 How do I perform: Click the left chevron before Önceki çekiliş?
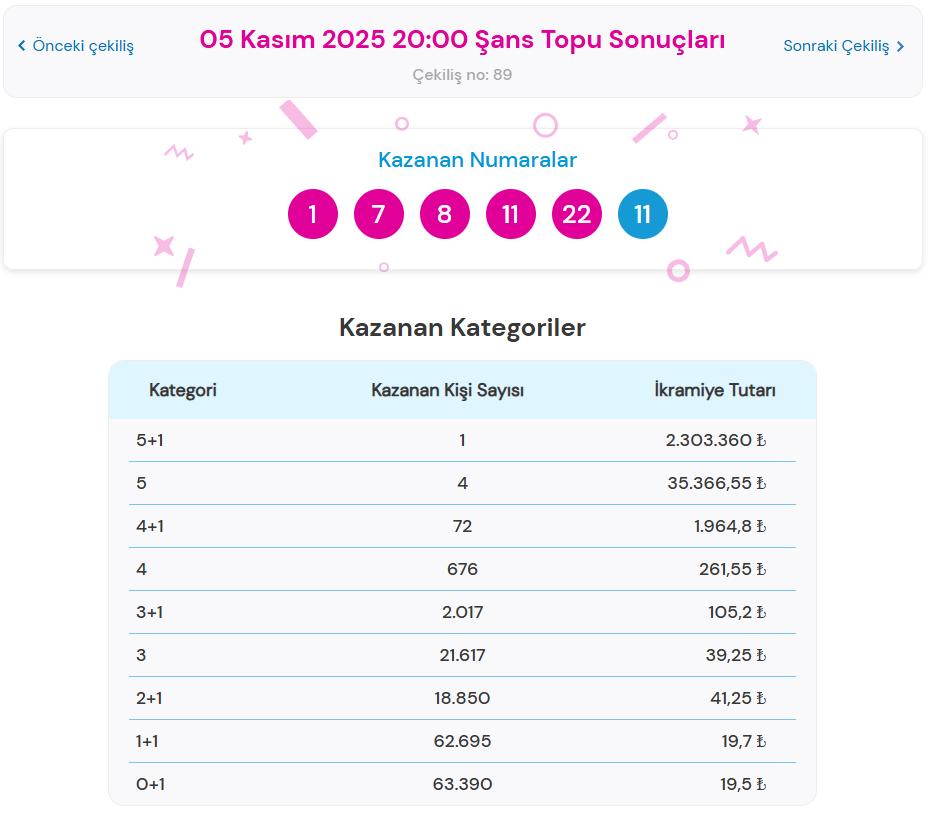22,45
